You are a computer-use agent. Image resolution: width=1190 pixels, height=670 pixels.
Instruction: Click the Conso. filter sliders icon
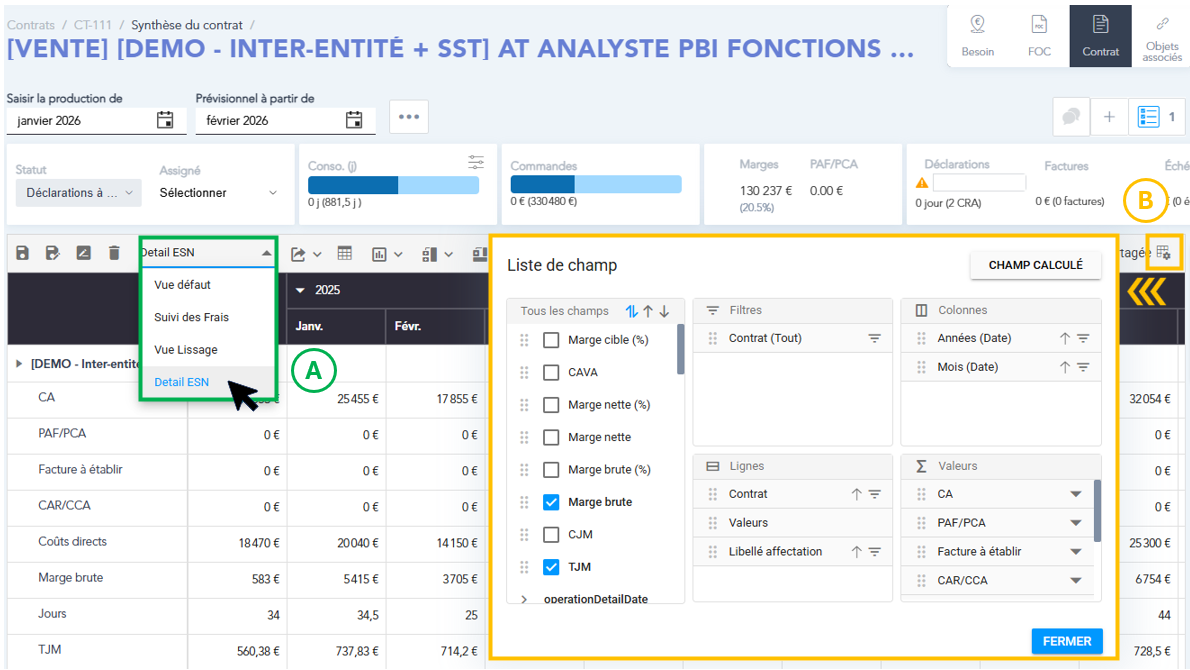click(476, 162)
